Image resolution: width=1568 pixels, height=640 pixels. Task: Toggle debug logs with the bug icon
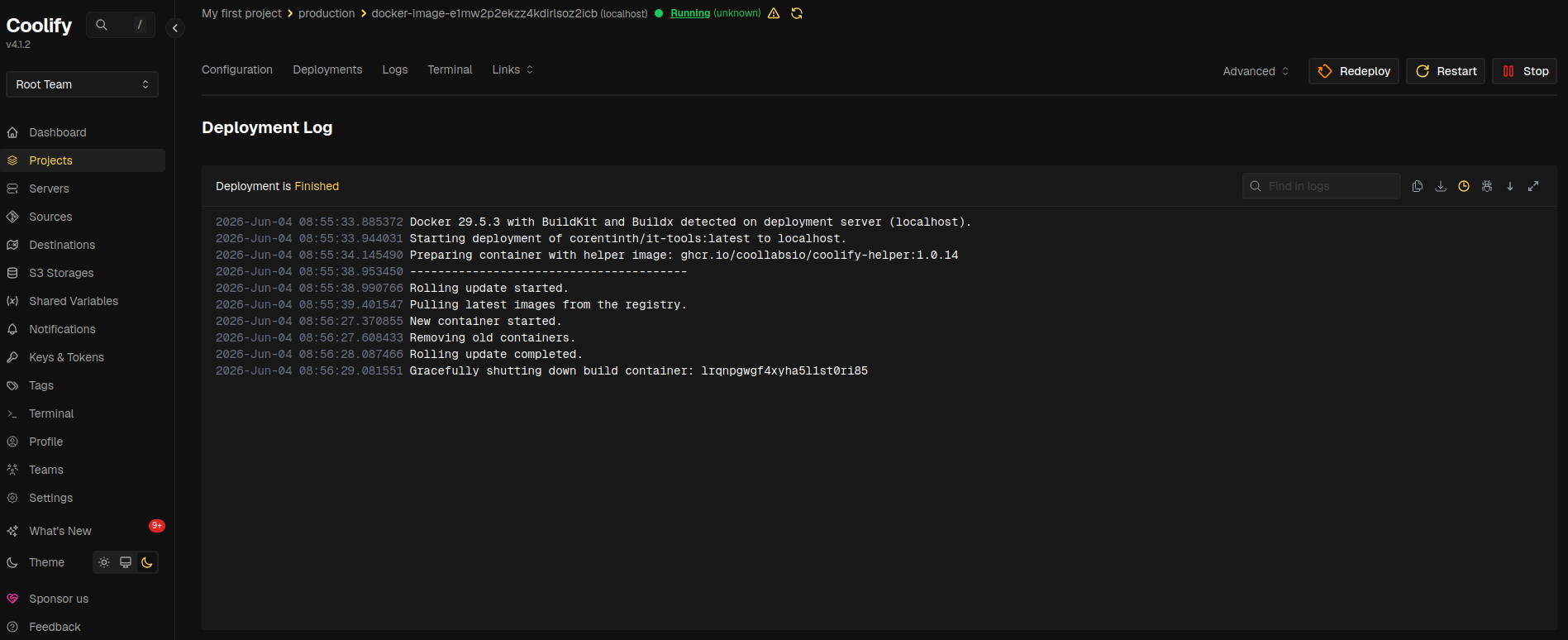click(1487, 186)
